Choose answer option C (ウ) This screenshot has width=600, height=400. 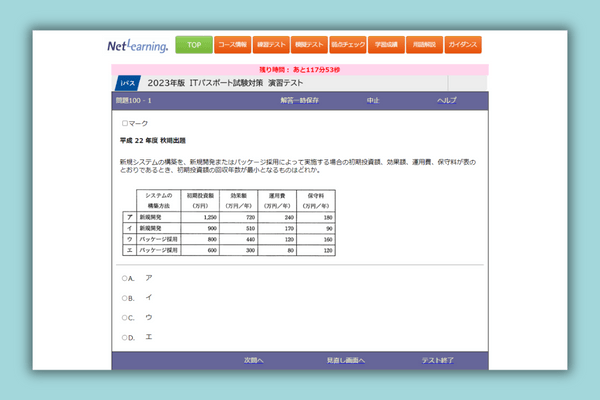coord(125,318)
